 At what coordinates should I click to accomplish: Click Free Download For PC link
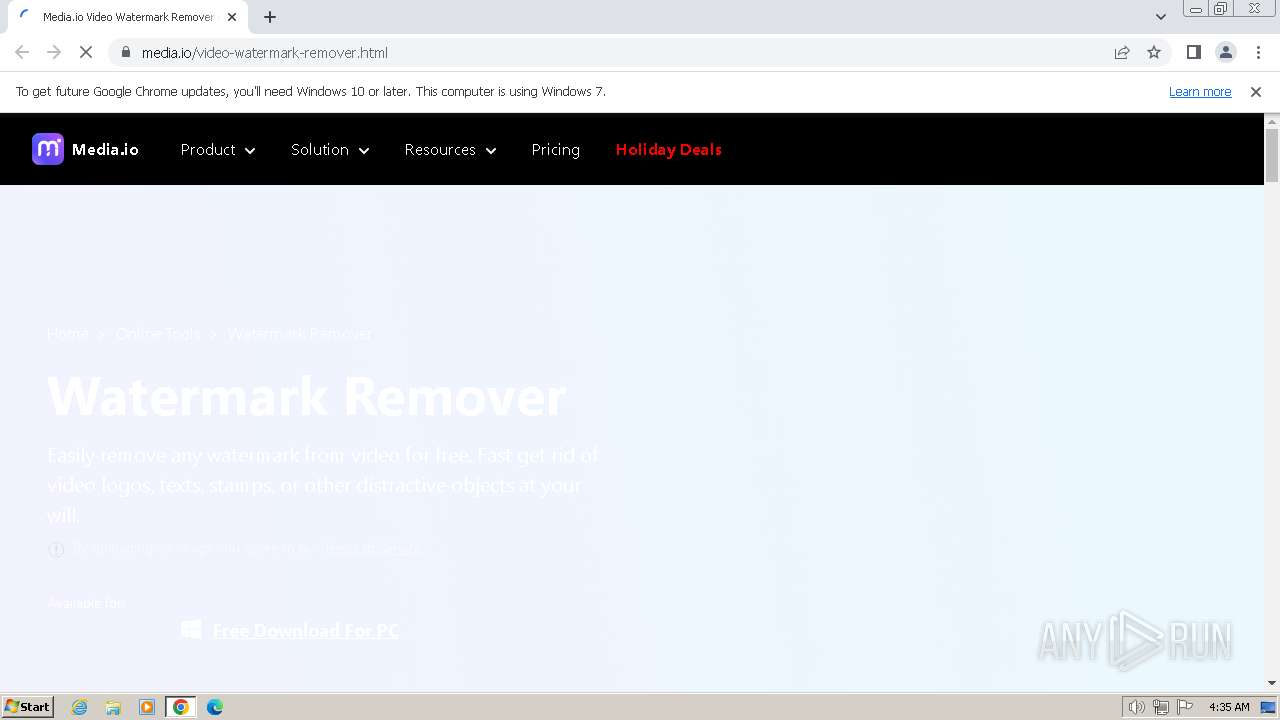point(305,630)
